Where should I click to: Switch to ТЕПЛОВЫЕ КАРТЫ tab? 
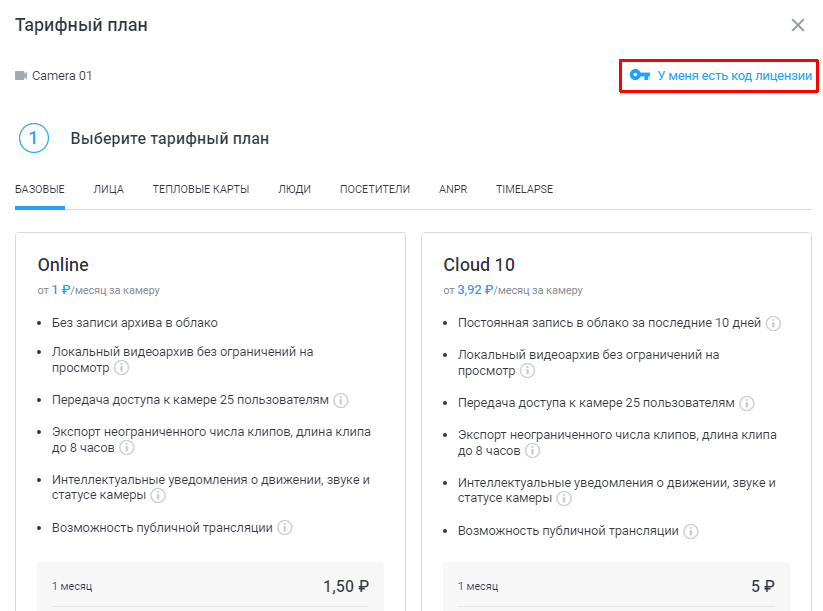201,189
